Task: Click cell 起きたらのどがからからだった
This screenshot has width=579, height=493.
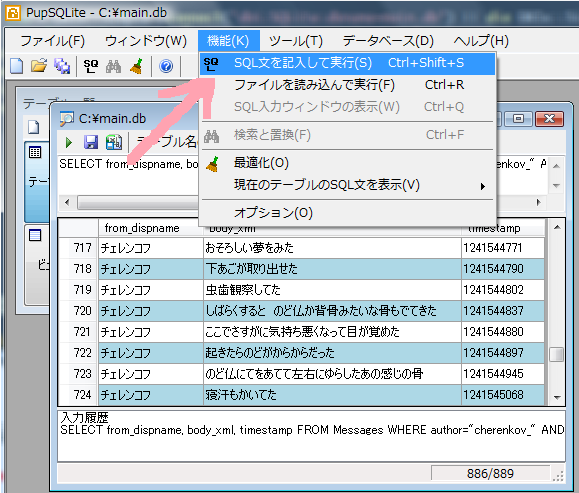Action: coord(332,353)
